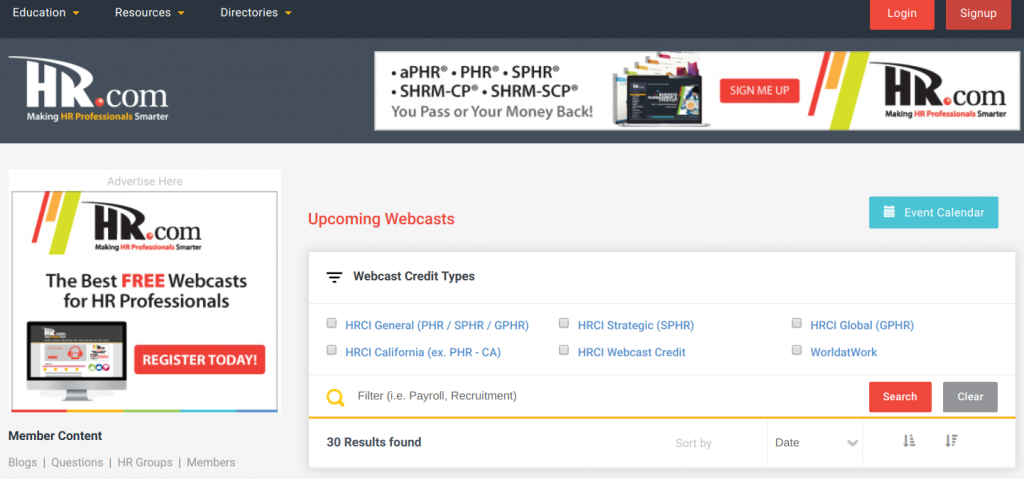The width and height of the screenshot is (1024, 479).
Task: Click SIGN ME UP in banner ad
Action: click(760, 91)
